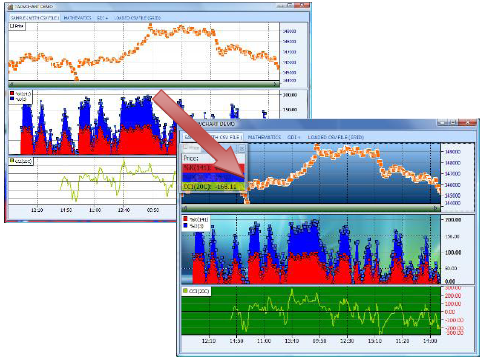The width and height of the screenshot is (480, 360).
Task: Click red %K legend swatch in back window
Action: coord(12,94)
